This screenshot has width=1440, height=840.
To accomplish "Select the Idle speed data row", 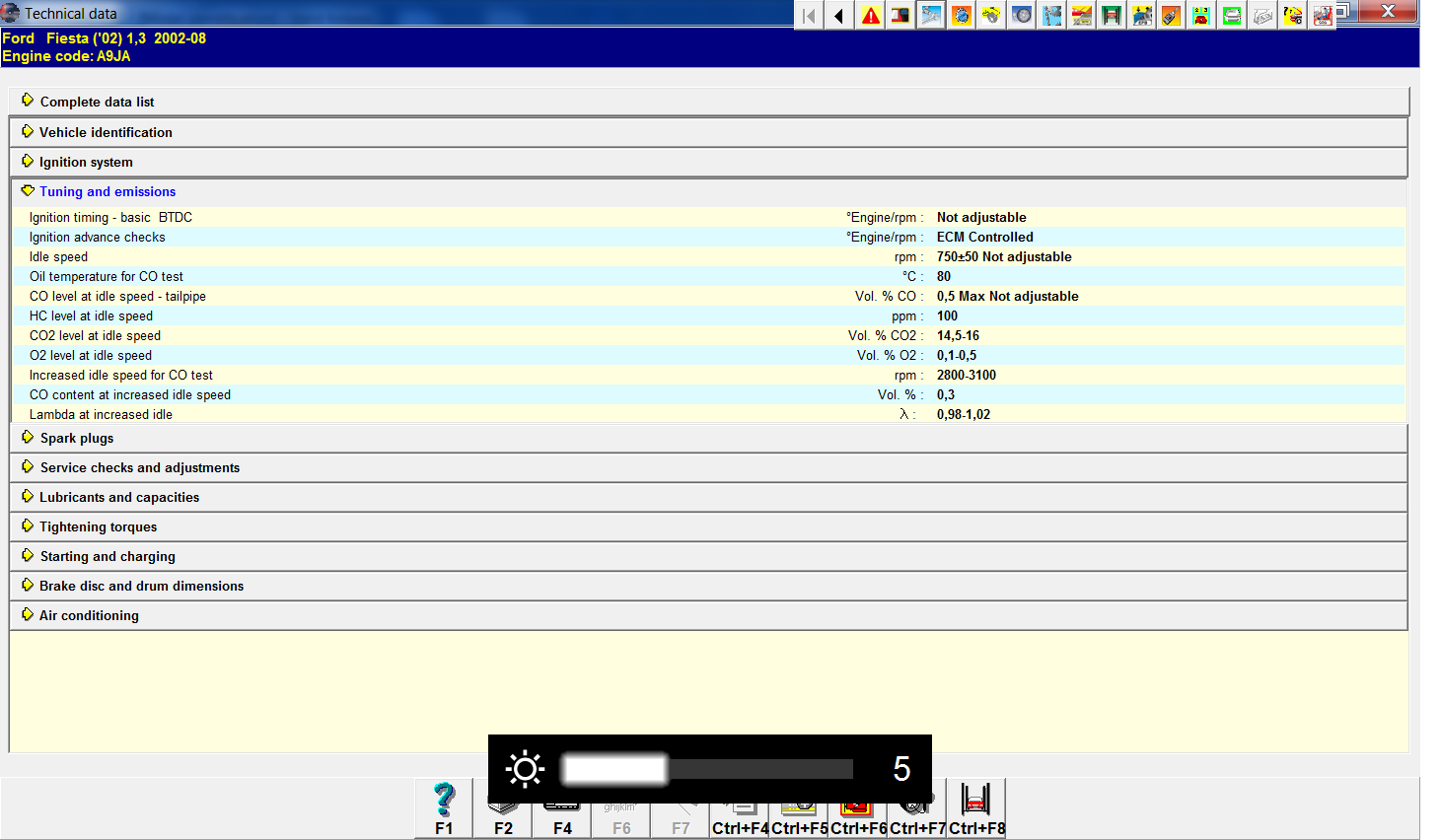I will click(58, 256).
